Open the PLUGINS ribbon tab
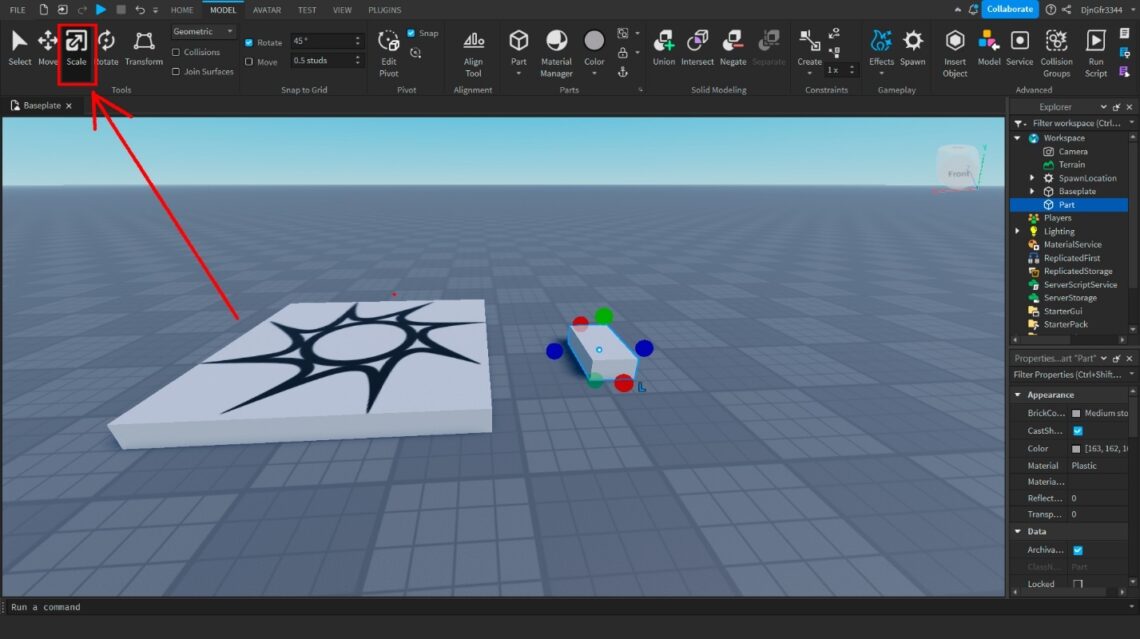This screenshot has height=639, width=1140. click(x=384, y=10)
